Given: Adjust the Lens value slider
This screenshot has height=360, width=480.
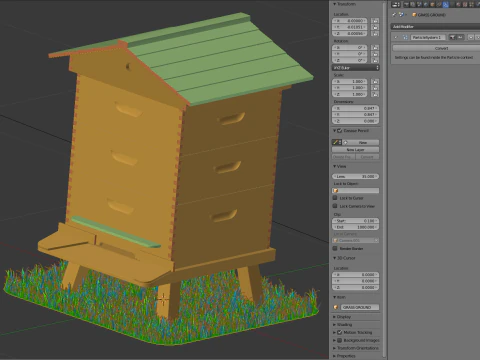Looking at the screenshot, I should (355, 176).
